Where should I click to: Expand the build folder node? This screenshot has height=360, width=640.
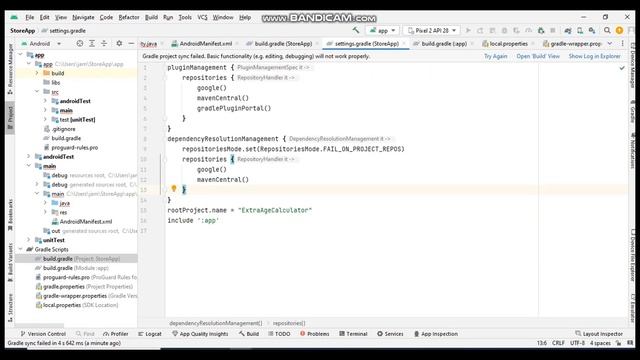click(37, 73)
